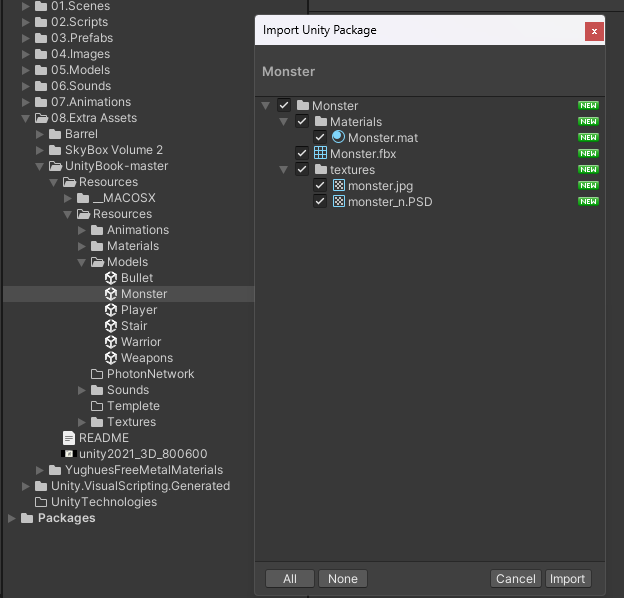The image size is (624, 598).
Task: Collapse the Models folder arrow
Action: pos(82,262)
